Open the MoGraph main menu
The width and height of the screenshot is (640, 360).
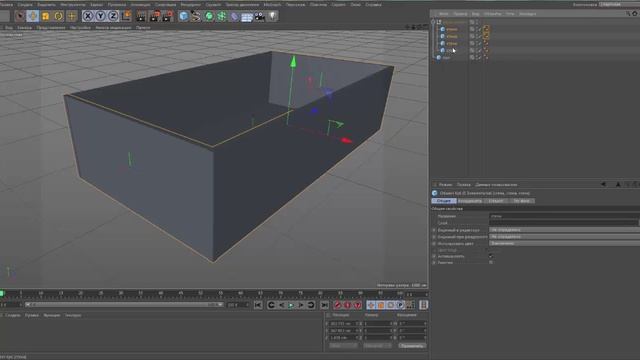[272, 4]
